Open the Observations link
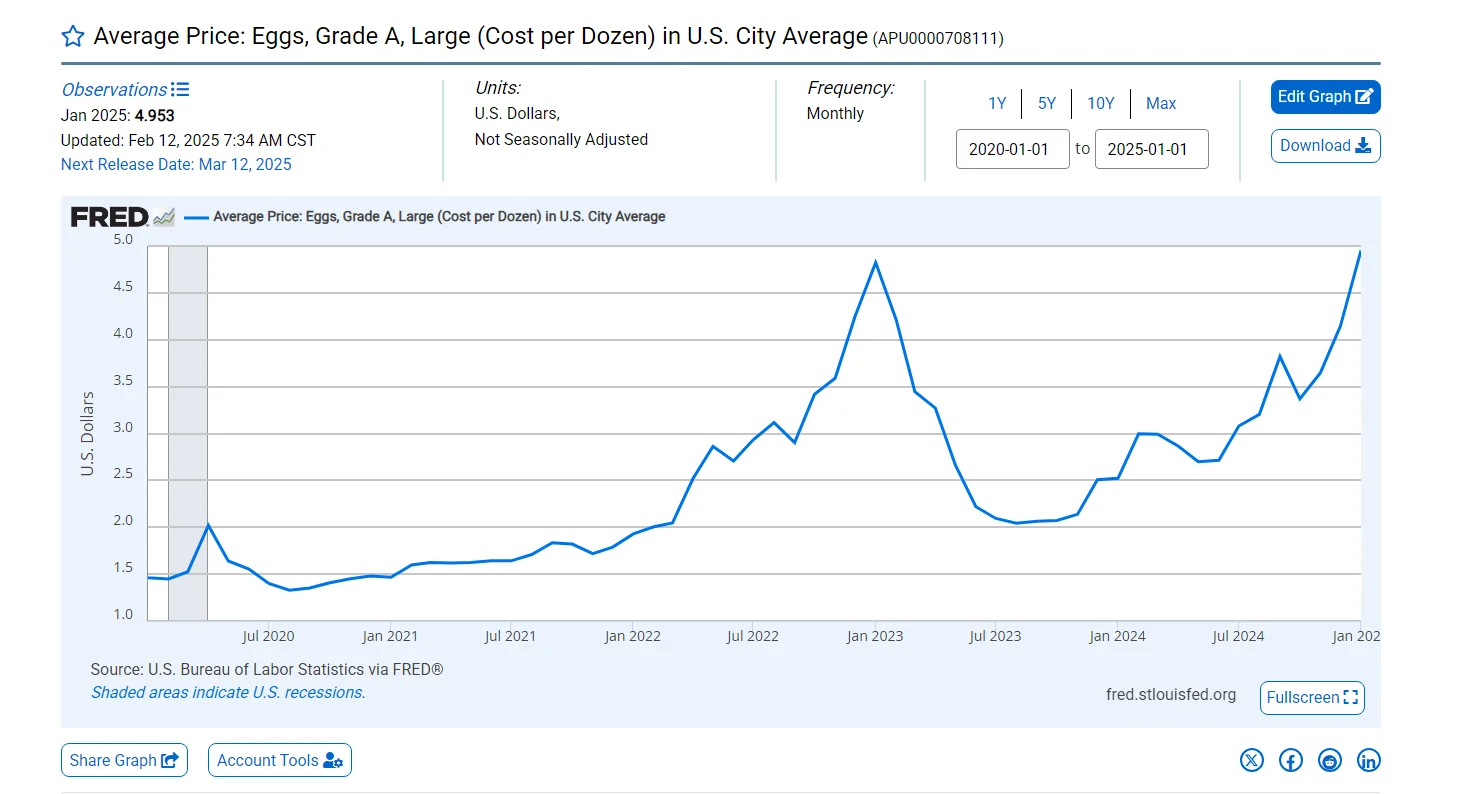1477x794 pixels. pyautogui.click(x=114, y=89)
